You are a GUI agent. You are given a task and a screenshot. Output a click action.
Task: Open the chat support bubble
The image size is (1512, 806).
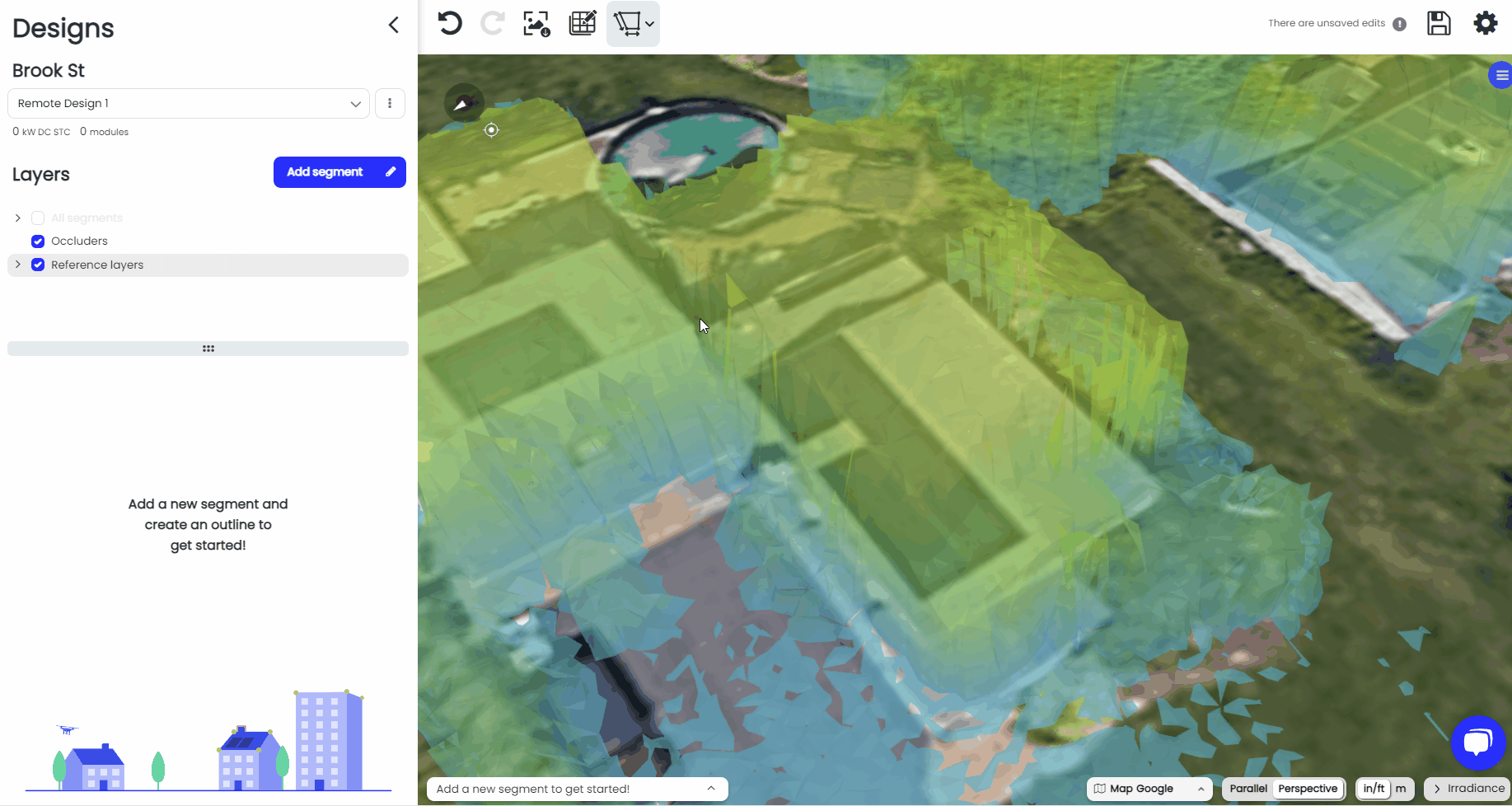(1478, 743)
